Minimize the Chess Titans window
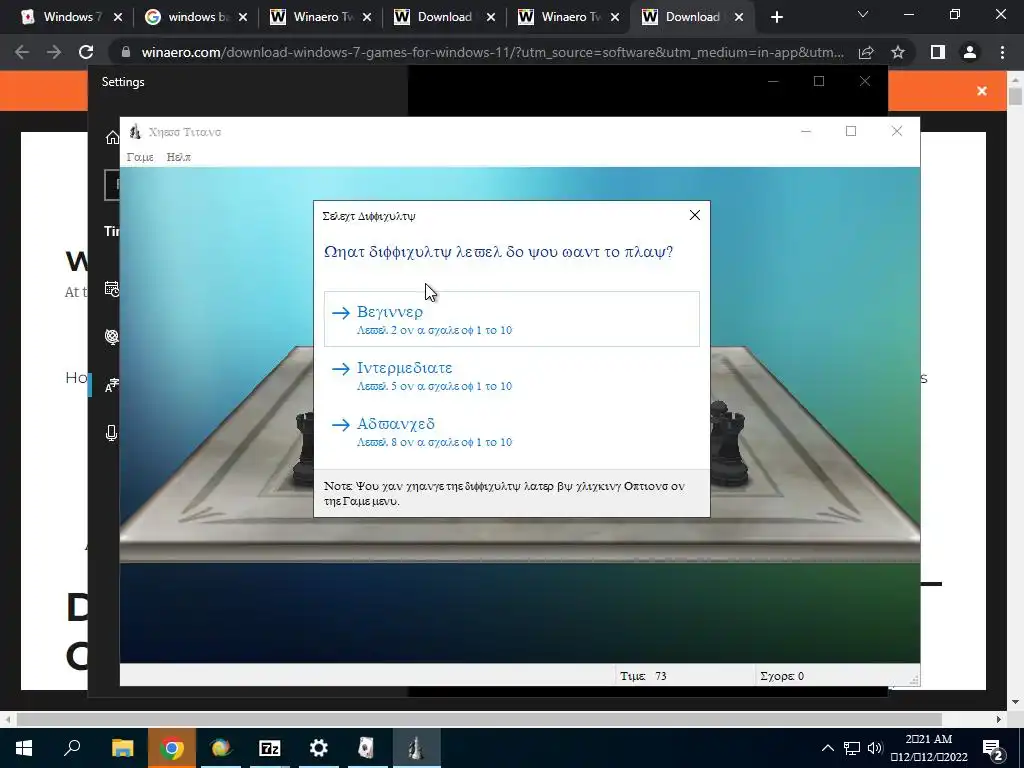 click(x=806, y=131)
